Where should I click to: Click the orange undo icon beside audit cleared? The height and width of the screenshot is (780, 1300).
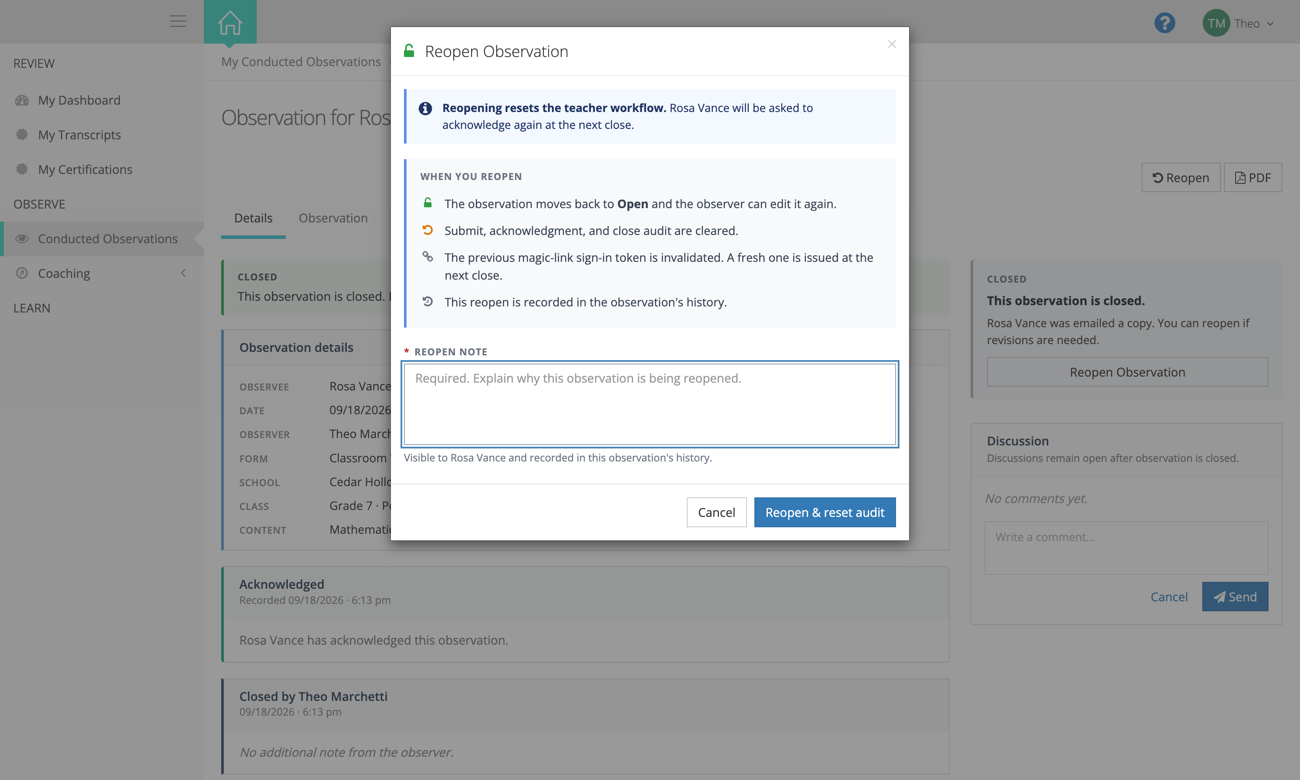[427, 230]
